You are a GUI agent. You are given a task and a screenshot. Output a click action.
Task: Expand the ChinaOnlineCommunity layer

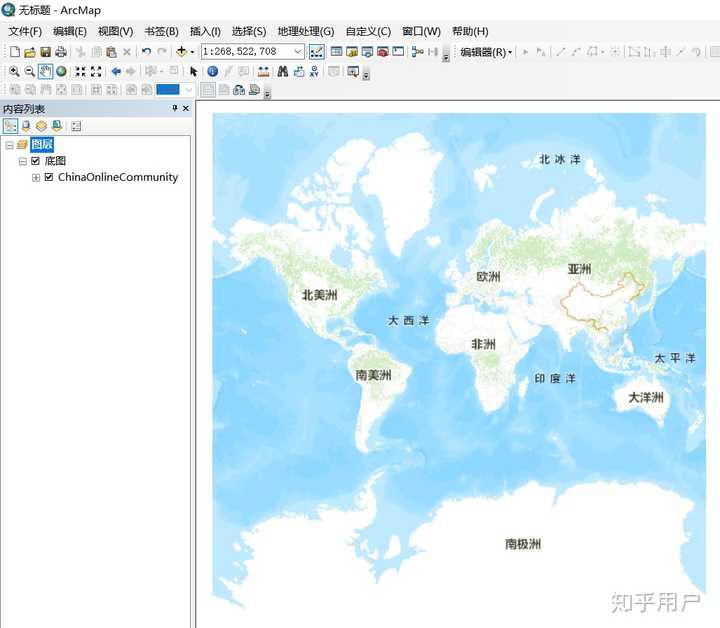click(x=36, y=177)
